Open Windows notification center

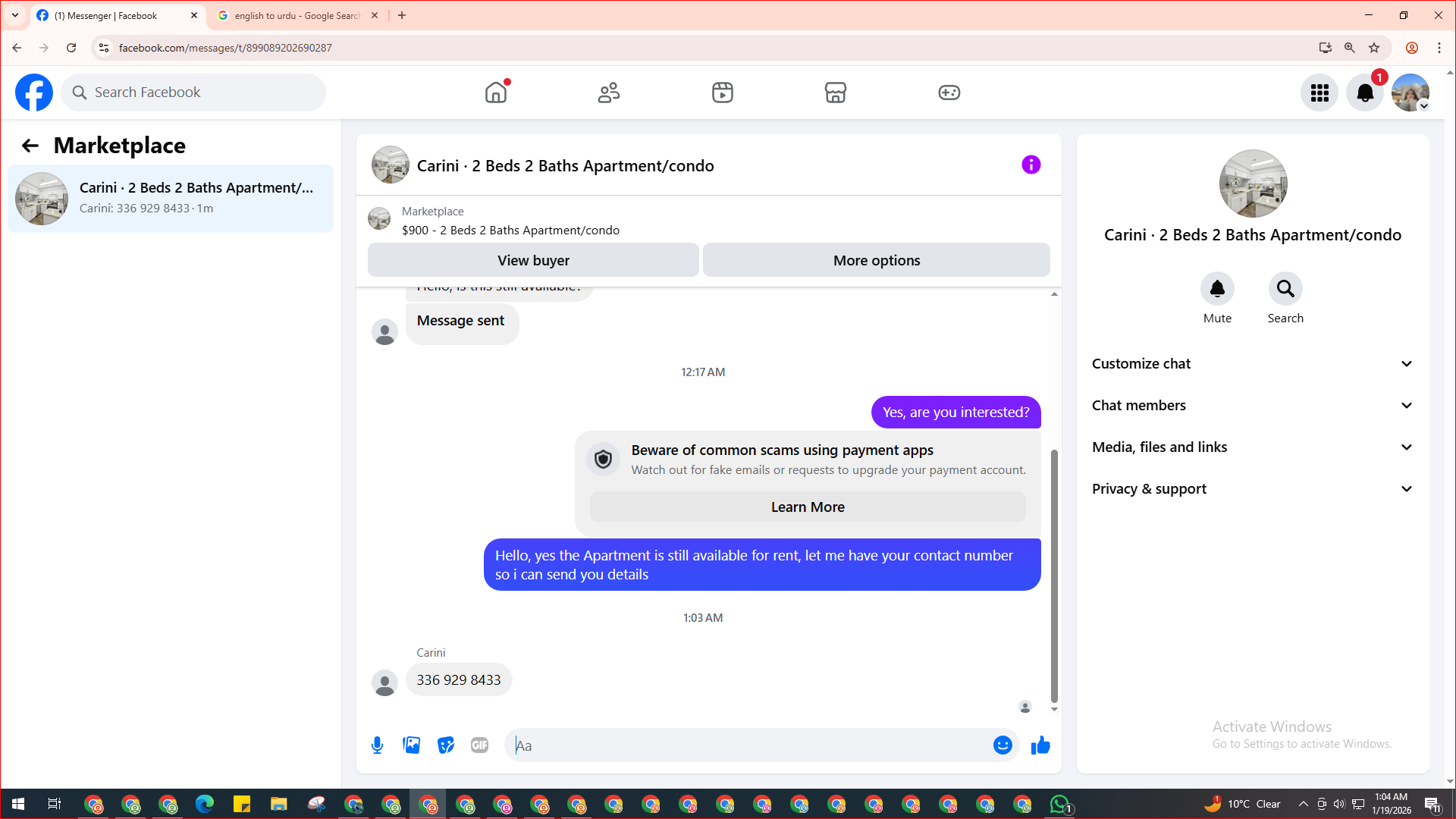[x=1432, y=804]
